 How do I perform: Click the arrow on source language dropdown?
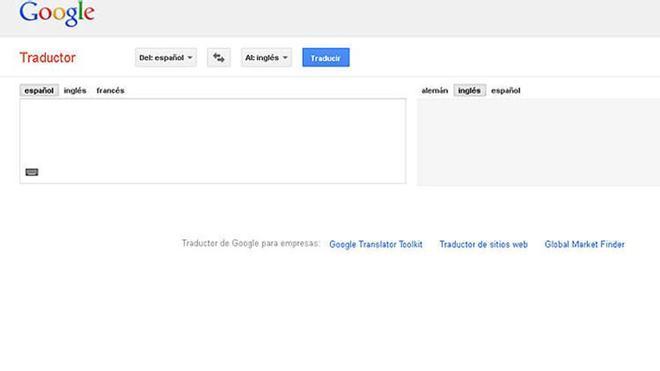coord(190,58)
